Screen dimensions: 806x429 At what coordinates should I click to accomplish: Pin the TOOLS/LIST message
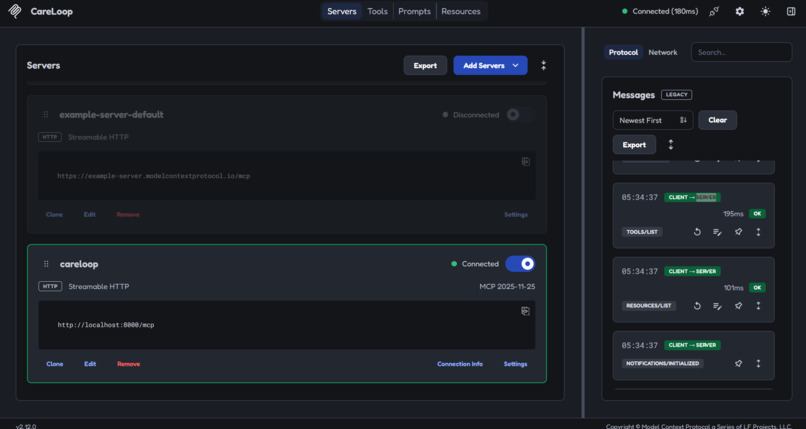[x=738, y=232]
